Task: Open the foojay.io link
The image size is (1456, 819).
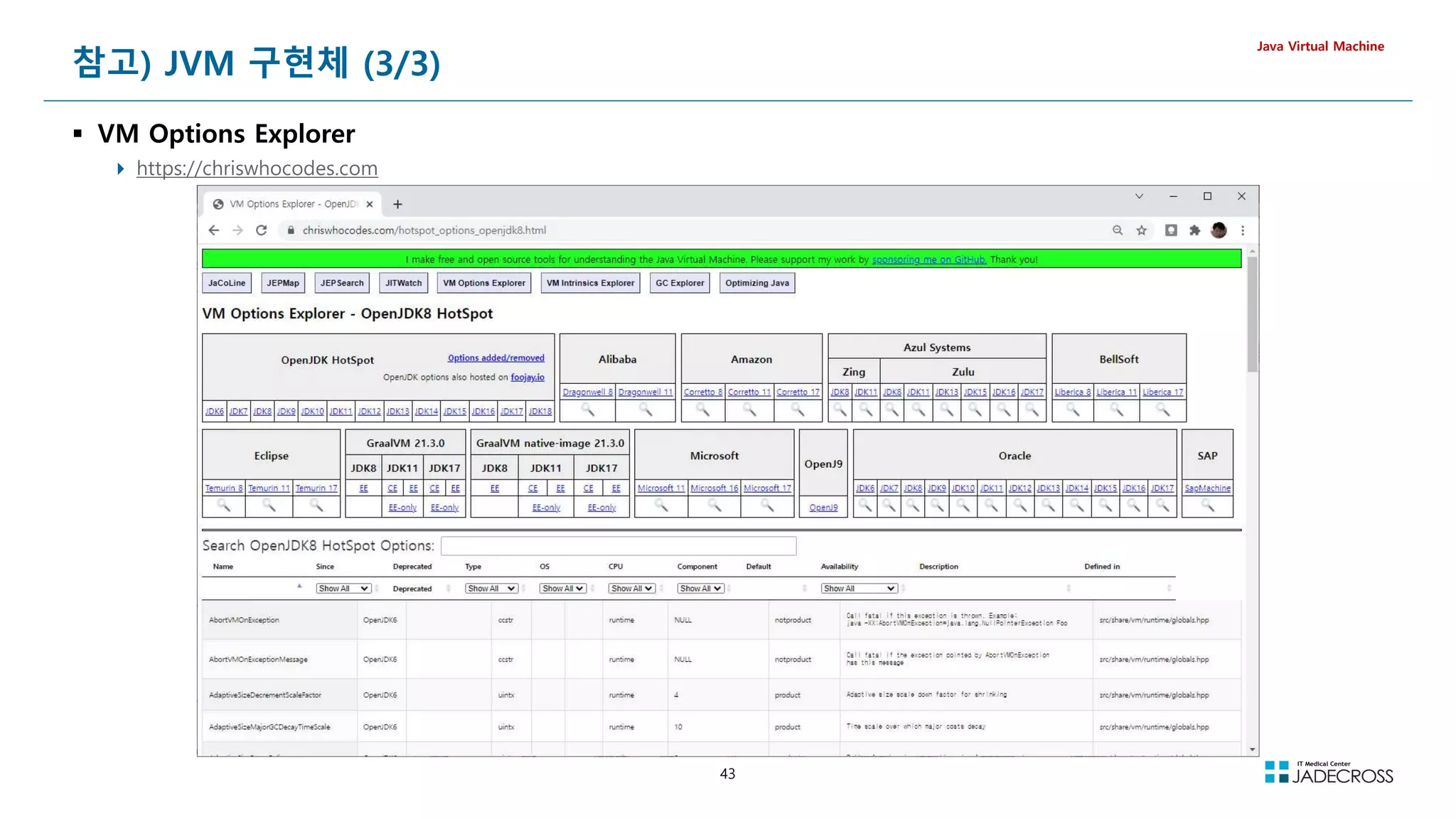Action: click(x=528, y=378)
